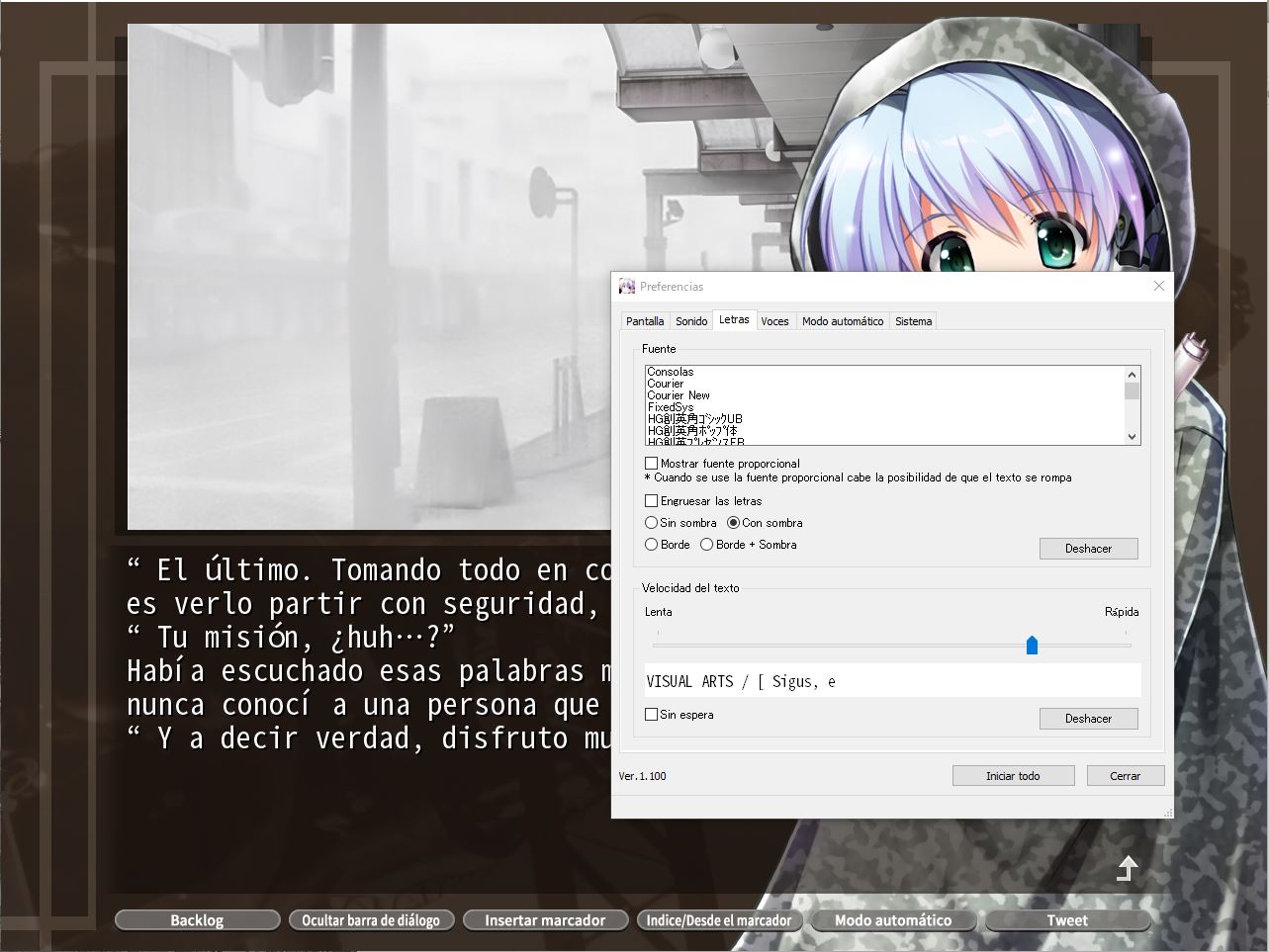This screenshot has width=1269, height=952.
Task: Click the Preferencias window title icon
Action: coord(627,287)
